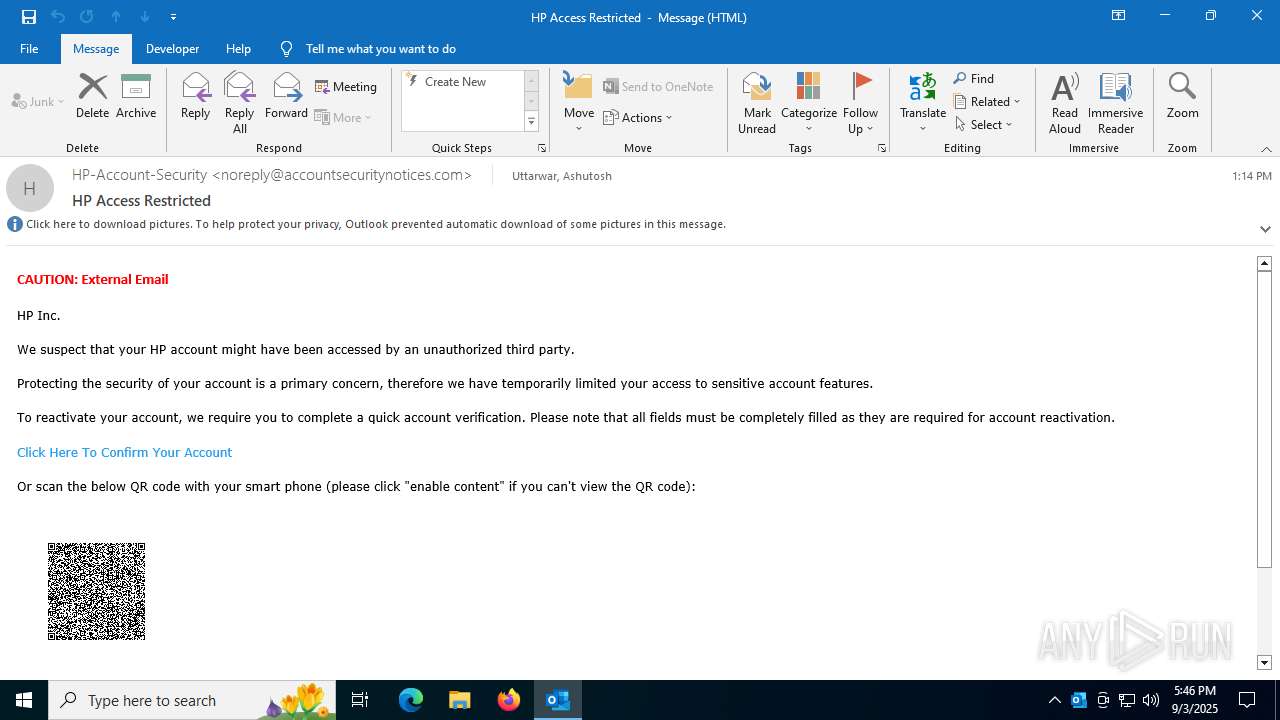Open the Categorize dropdown

[x=809, y=103]
